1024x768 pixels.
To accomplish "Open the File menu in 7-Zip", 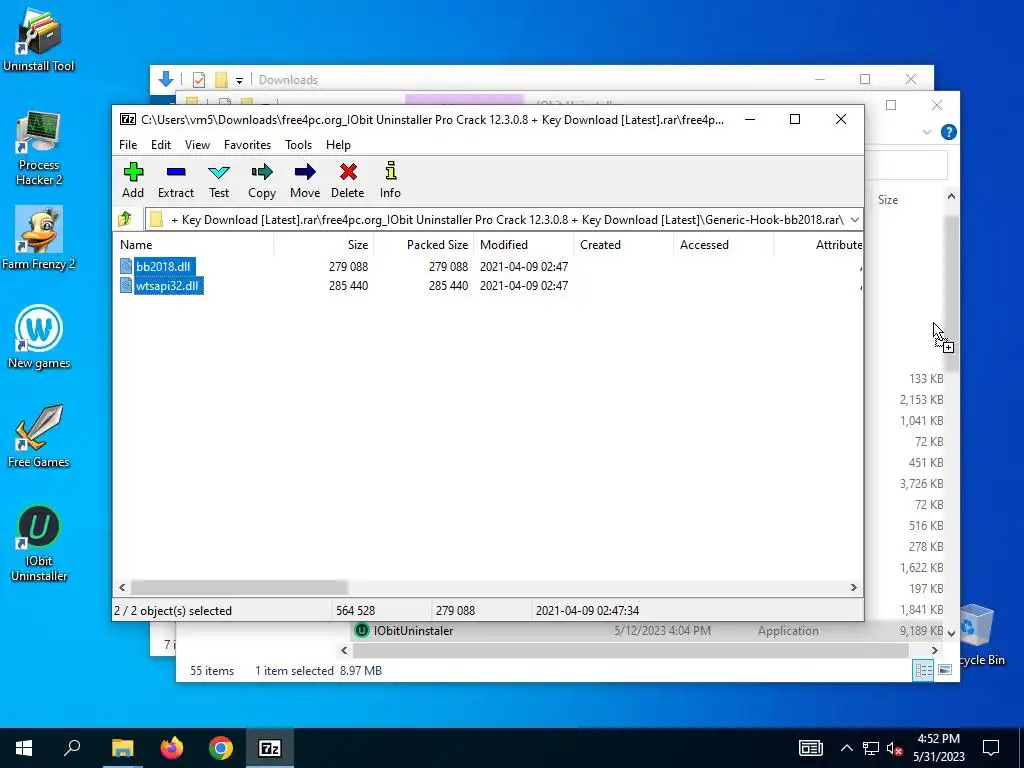I will tap(128, 145).
